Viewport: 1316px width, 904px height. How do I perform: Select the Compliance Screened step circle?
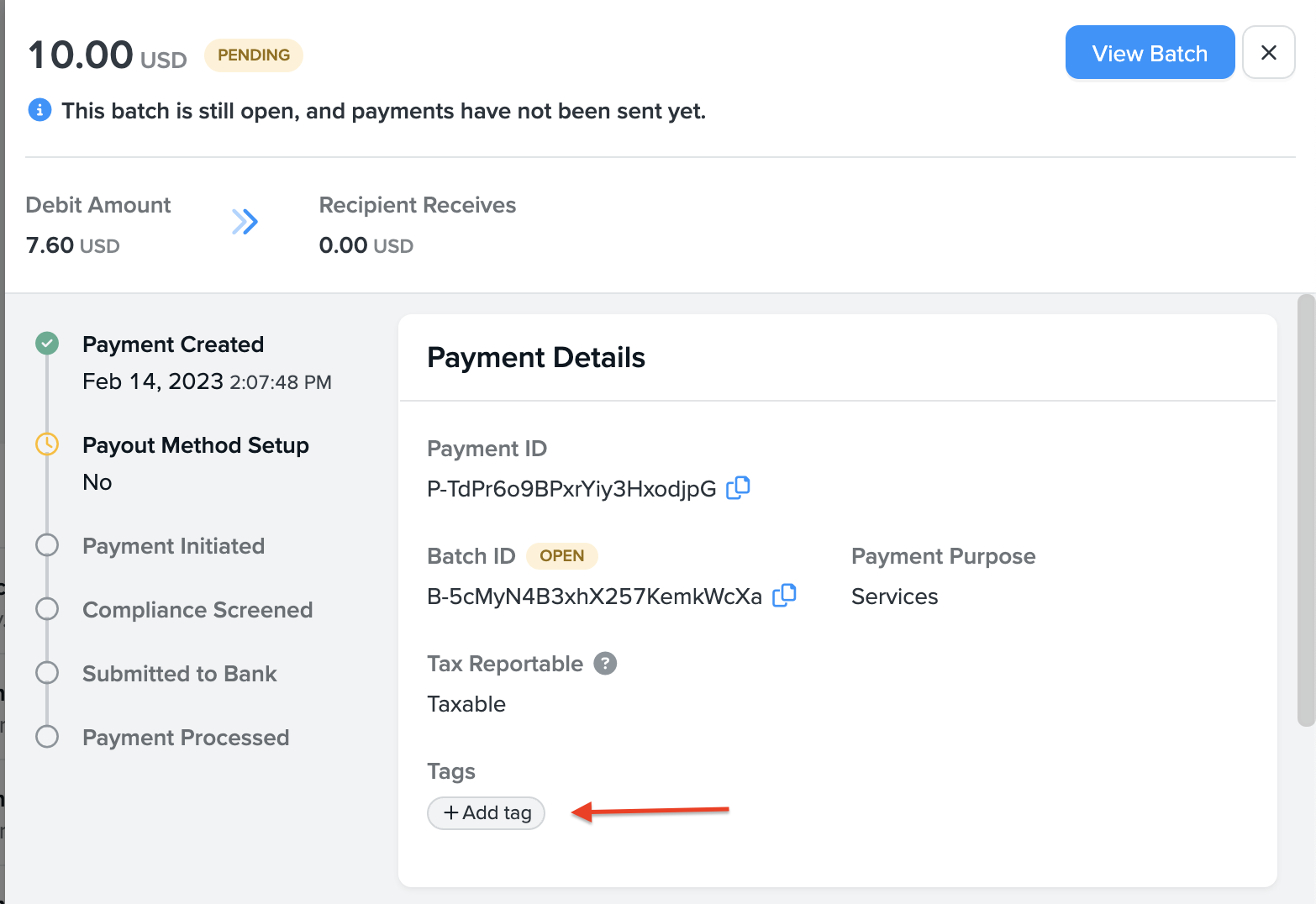(47, 609)
